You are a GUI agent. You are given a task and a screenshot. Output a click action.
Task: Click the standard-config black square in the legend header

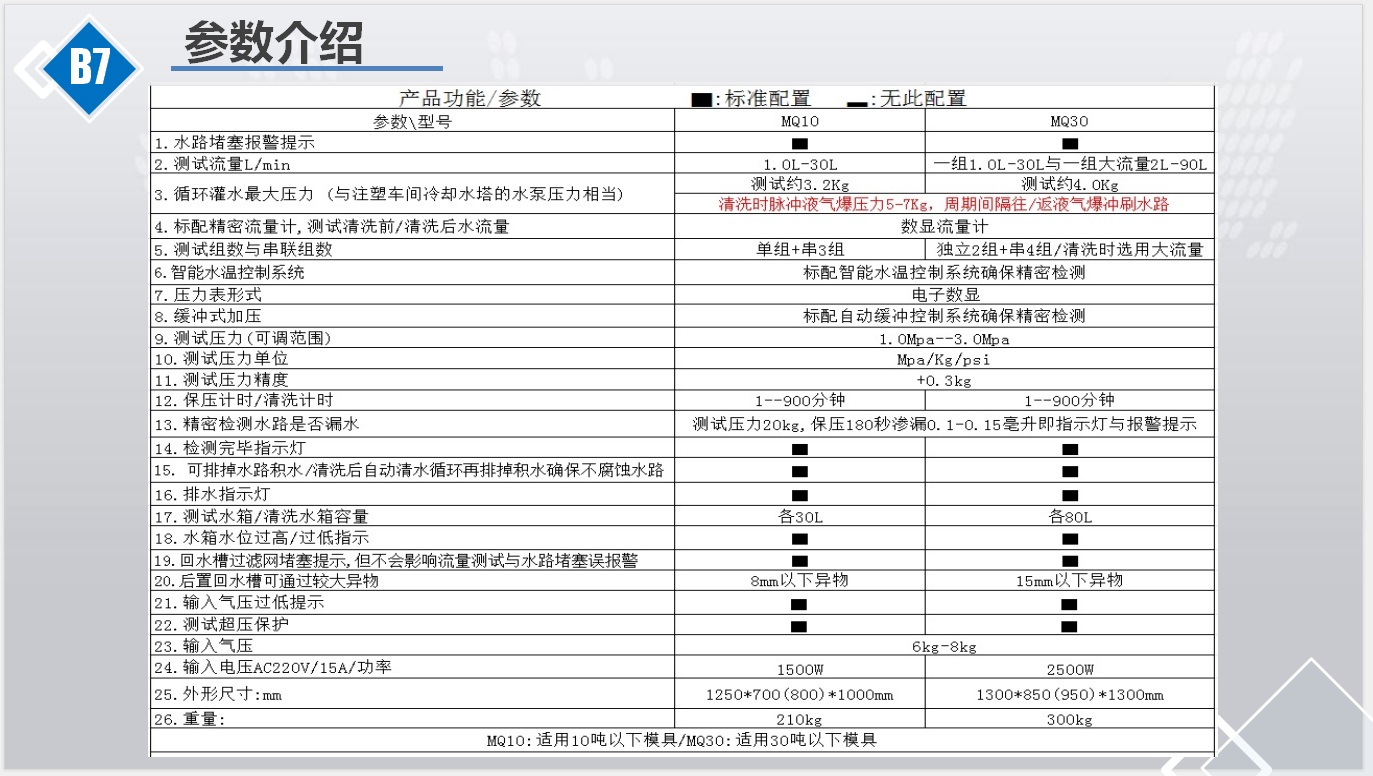[x=702, y=99]
